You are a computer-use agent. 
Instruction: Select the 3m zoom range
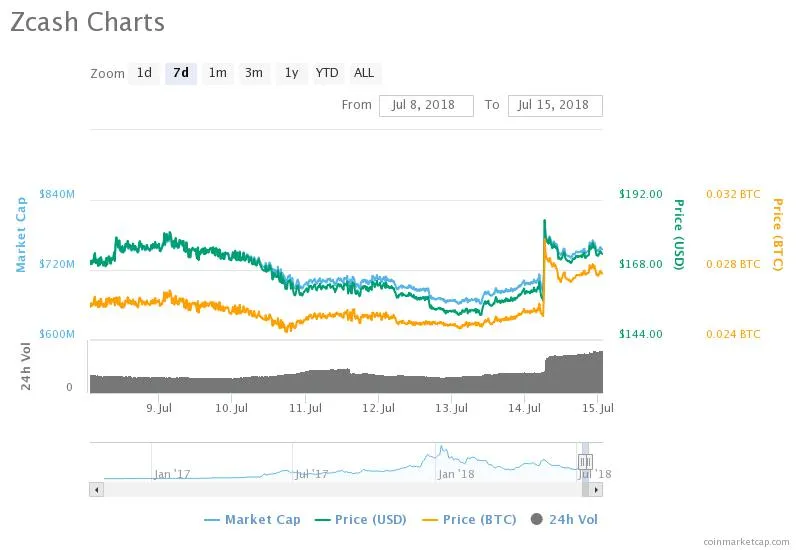[254, 73]
